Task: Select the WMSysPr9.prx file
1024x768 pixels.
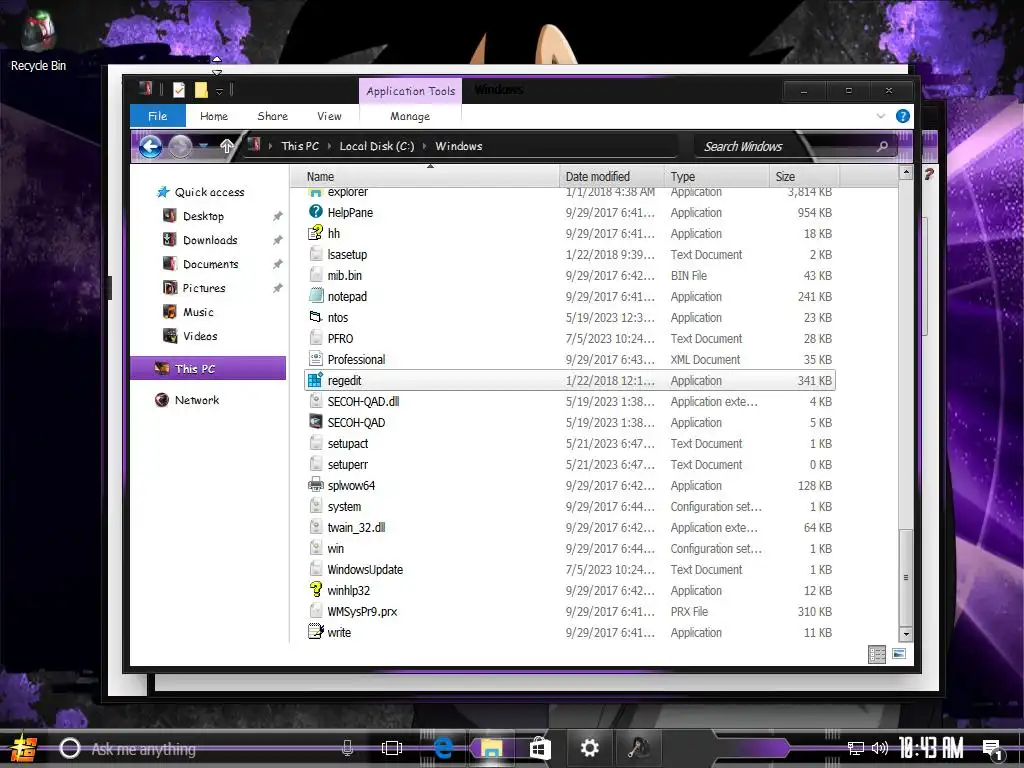Action: coord(362,611)
